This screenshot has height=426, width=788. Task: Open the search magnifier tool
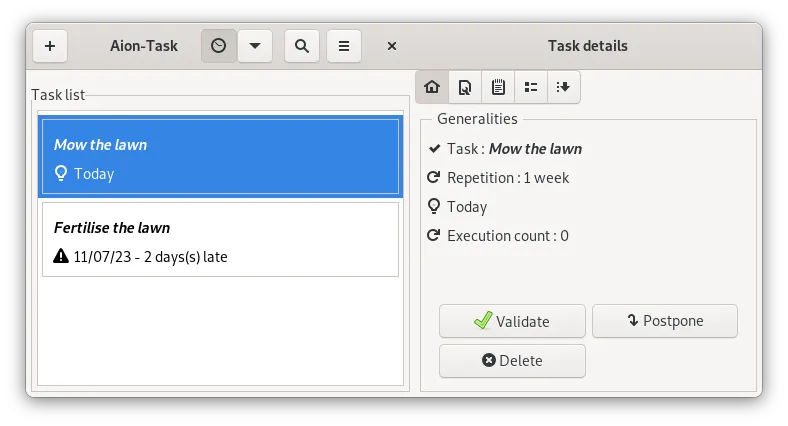tap(302, 46)
